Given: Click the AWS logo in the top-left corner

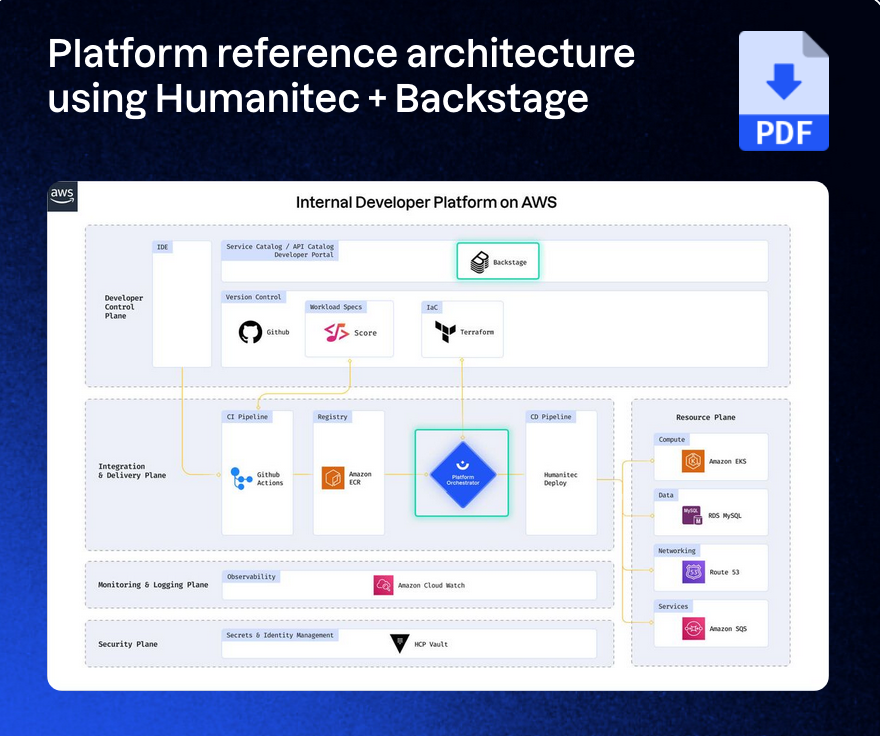Looking at the screenshot, I should (62, 196).
